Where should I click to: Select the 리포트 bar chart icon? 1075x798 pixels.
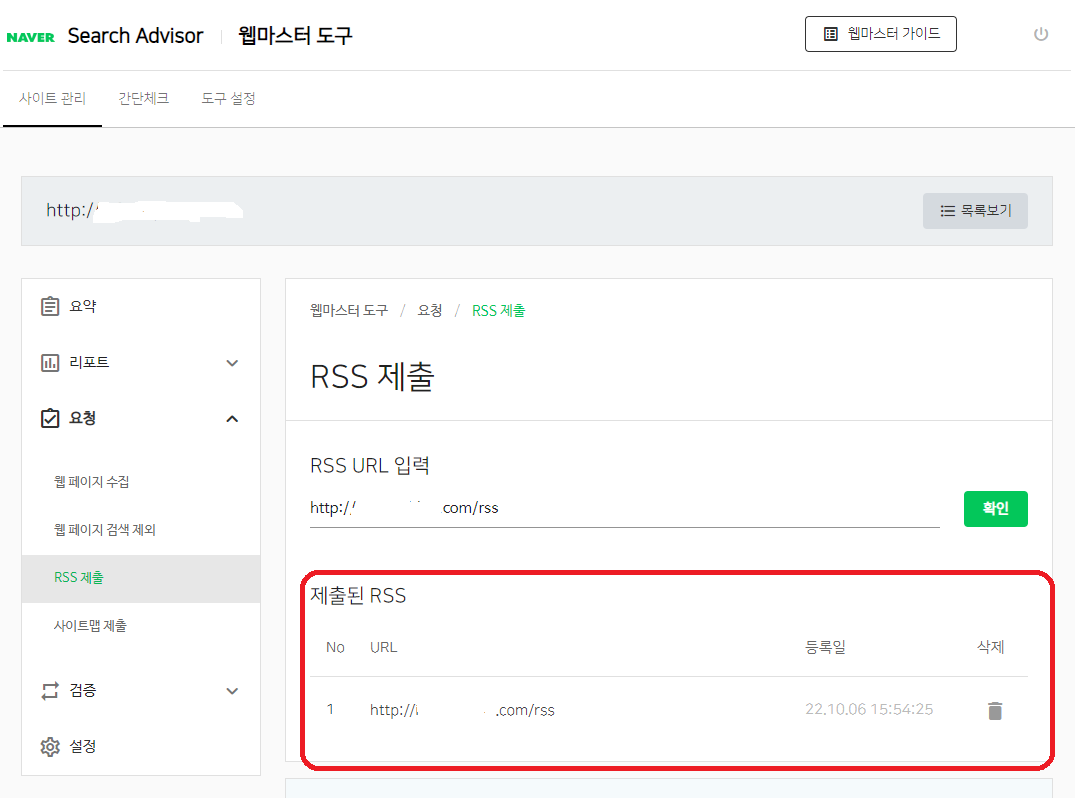click(50, 362)
